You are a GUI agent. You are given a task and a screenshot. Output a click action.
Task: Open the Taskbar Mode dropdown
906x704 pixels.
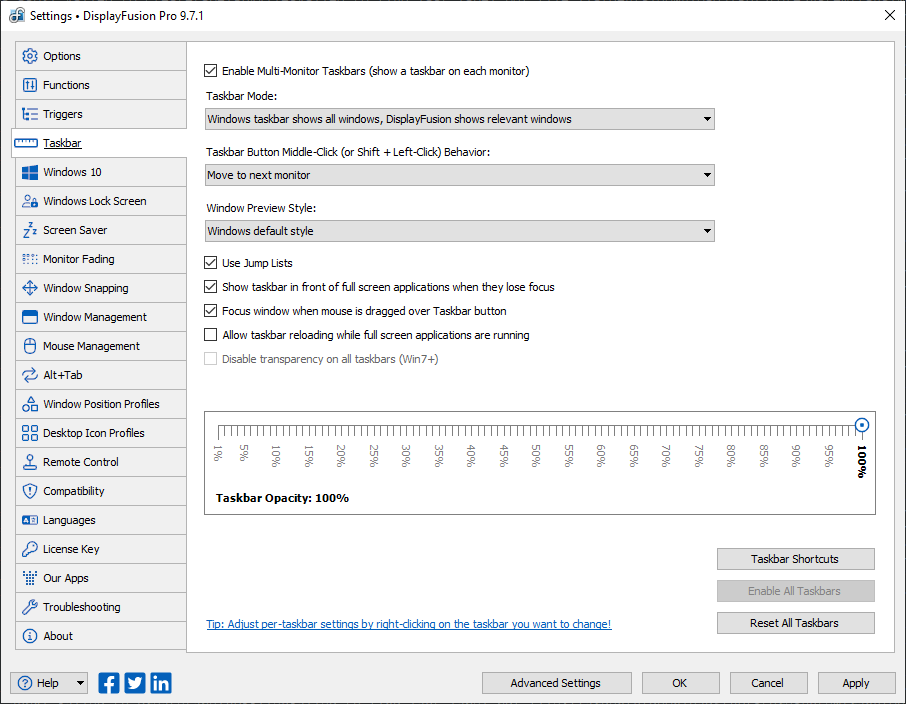460,119
